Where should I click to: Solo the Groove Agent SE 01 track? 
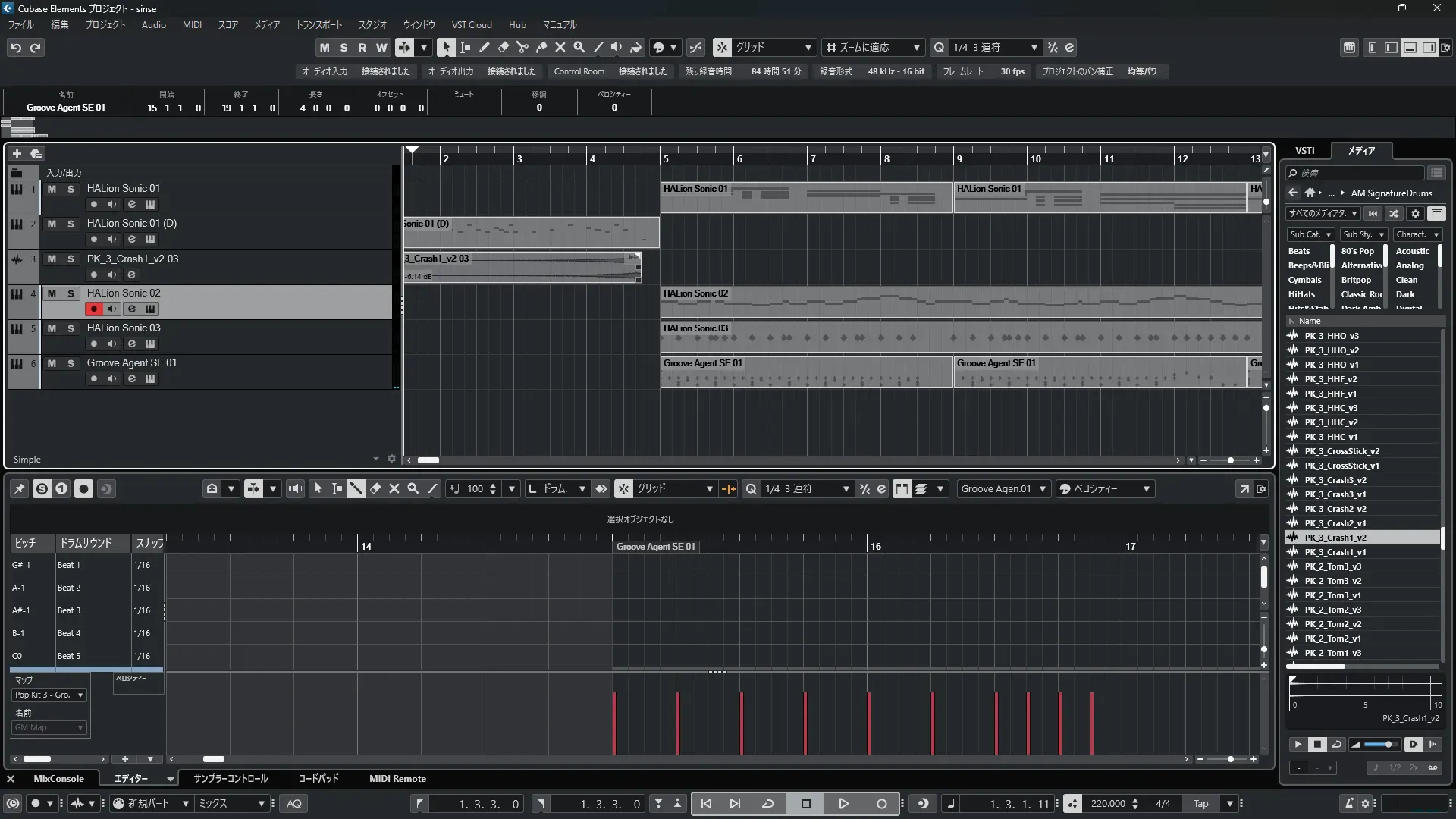coord(71,363)
